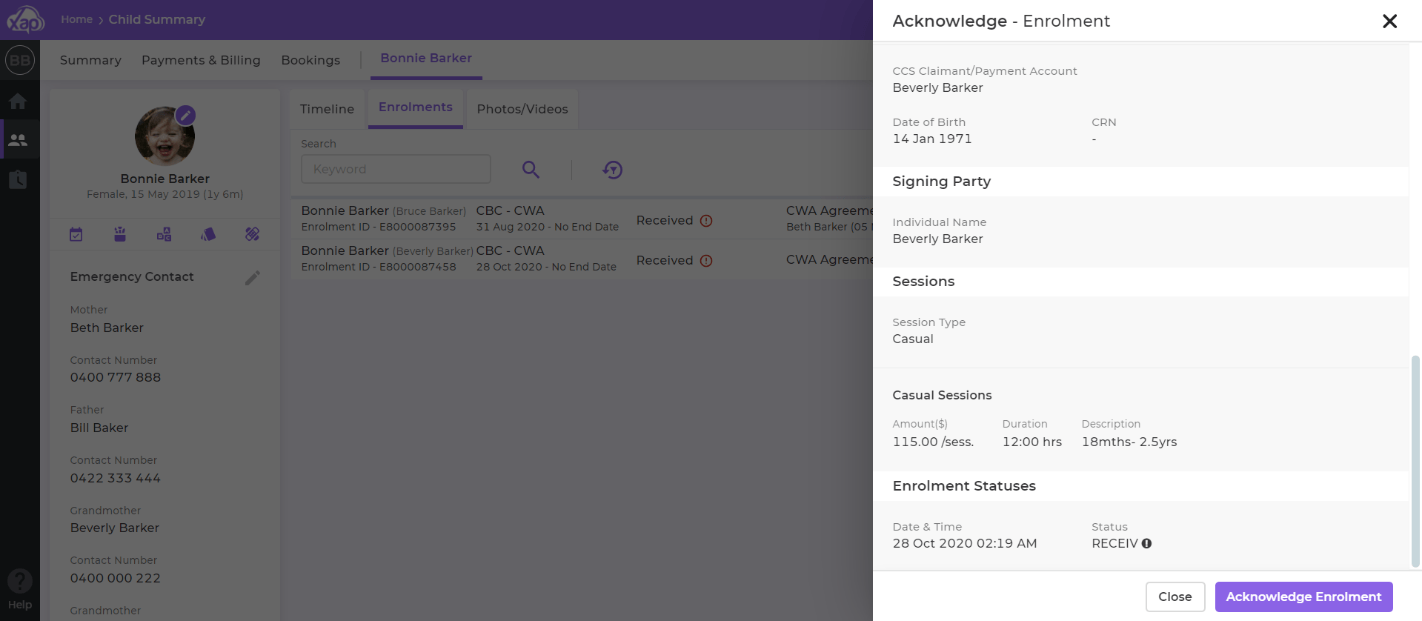This screenshot has width=1422, height=621.
Task: Click into the Keyword search field
Action: pos(395,168)
